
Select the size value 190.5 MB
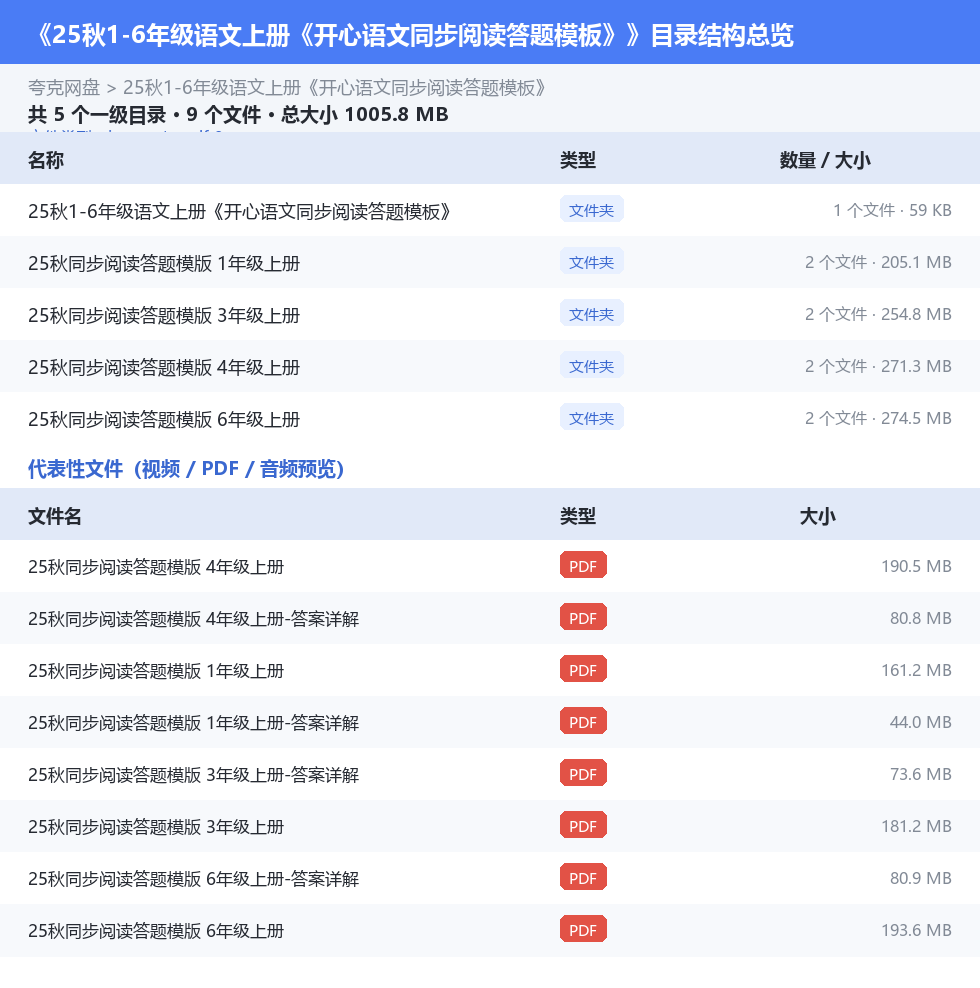916,566
